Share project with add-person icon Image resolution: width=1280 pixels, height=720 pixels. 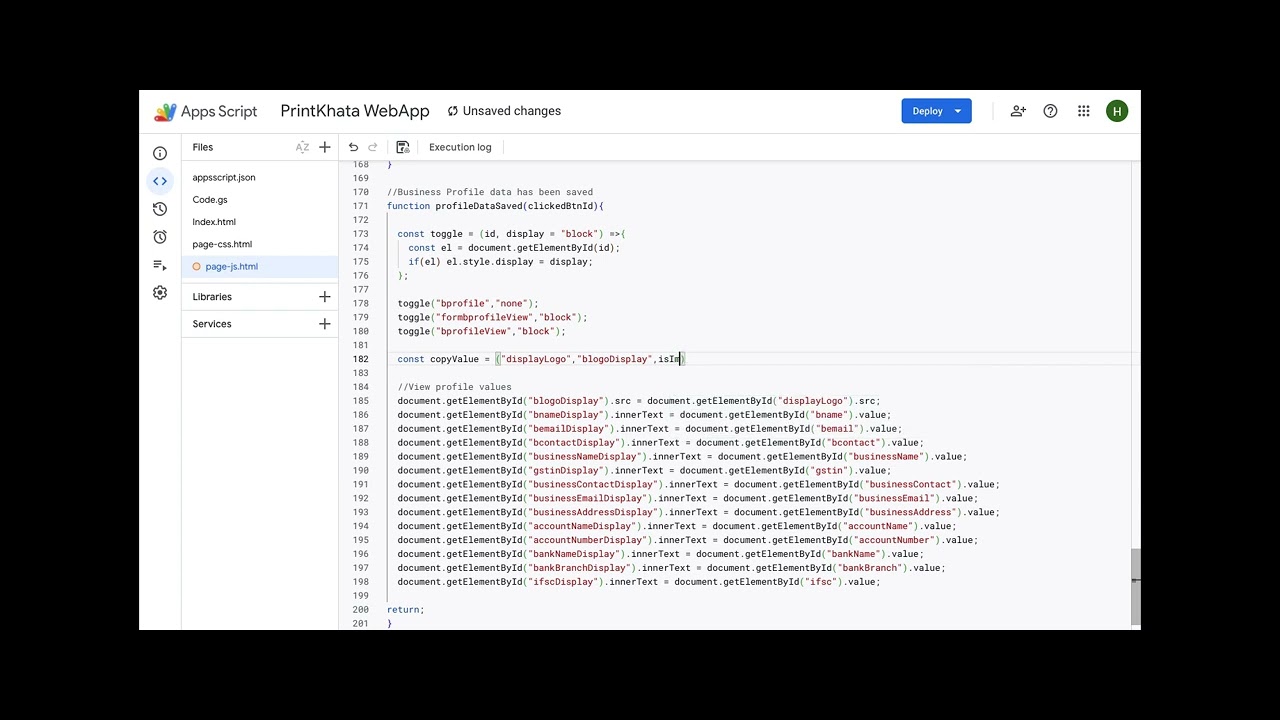click(x=1018, y=111)
